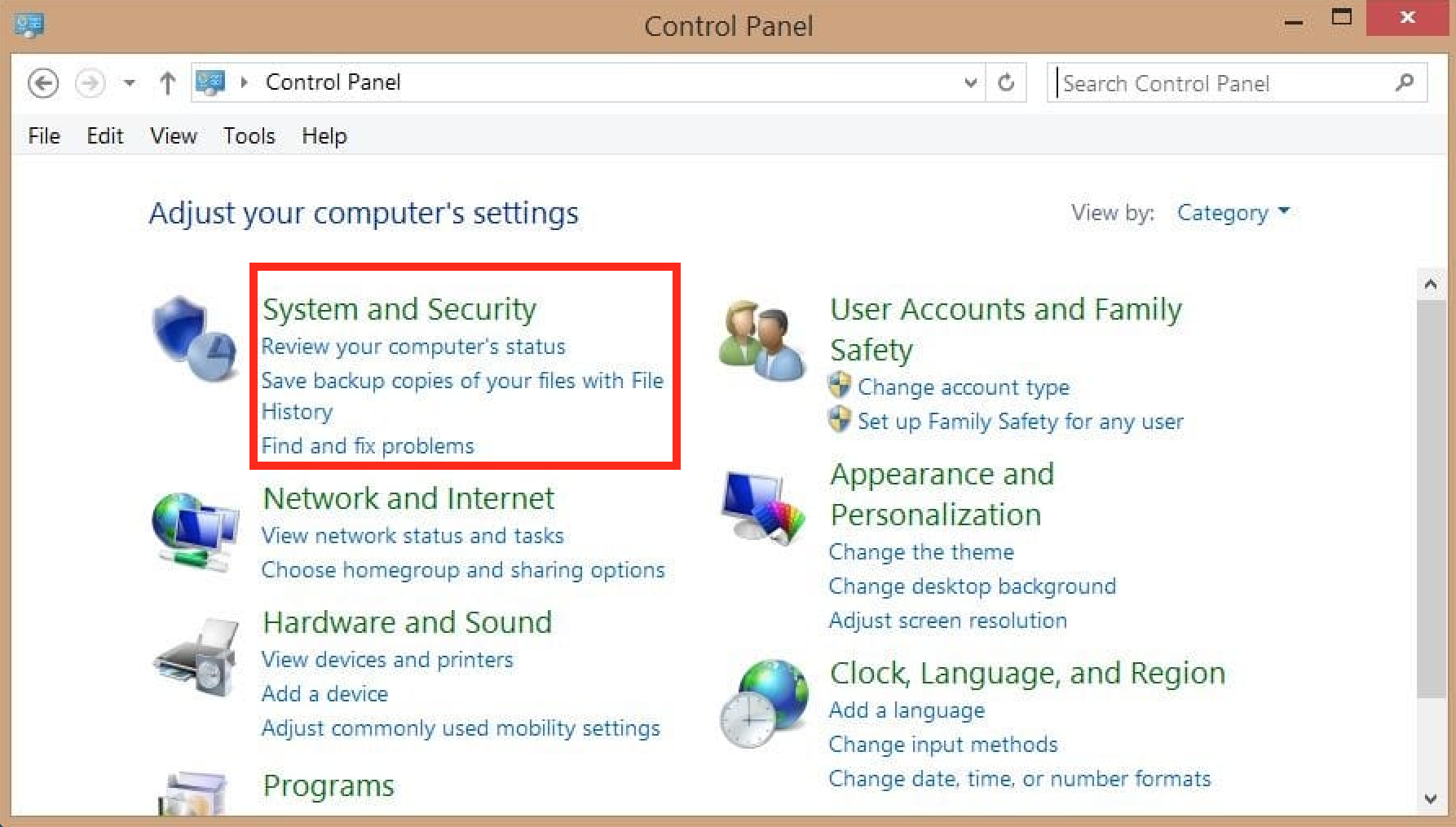The height and width of the screenshot is (827, 1456).
Task: Click the Search Control Panel field
Action: pyautogui.click(x=1223, y=83)
